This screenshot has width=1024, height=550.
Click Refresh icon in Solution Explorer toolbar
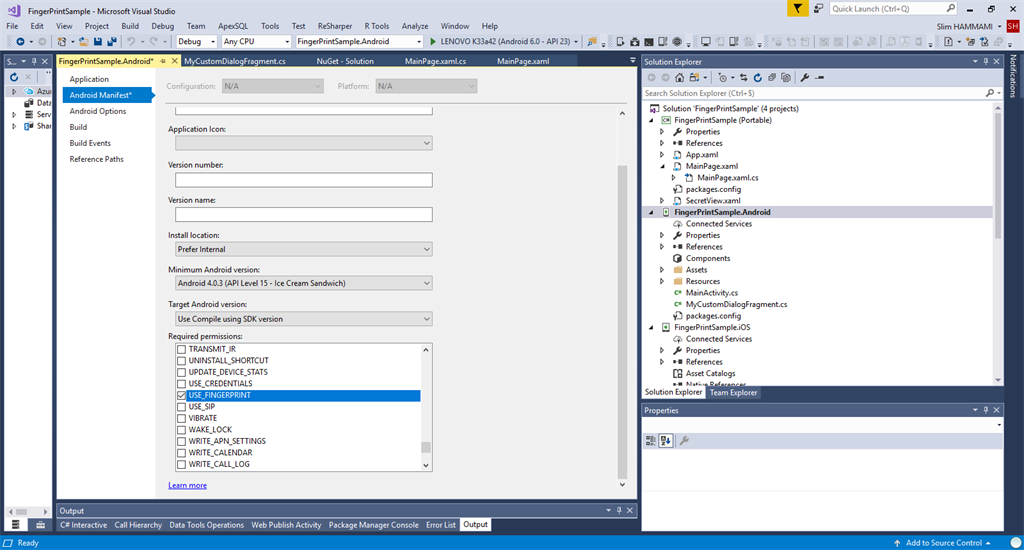pyautogui.click(x=757, y=77)
